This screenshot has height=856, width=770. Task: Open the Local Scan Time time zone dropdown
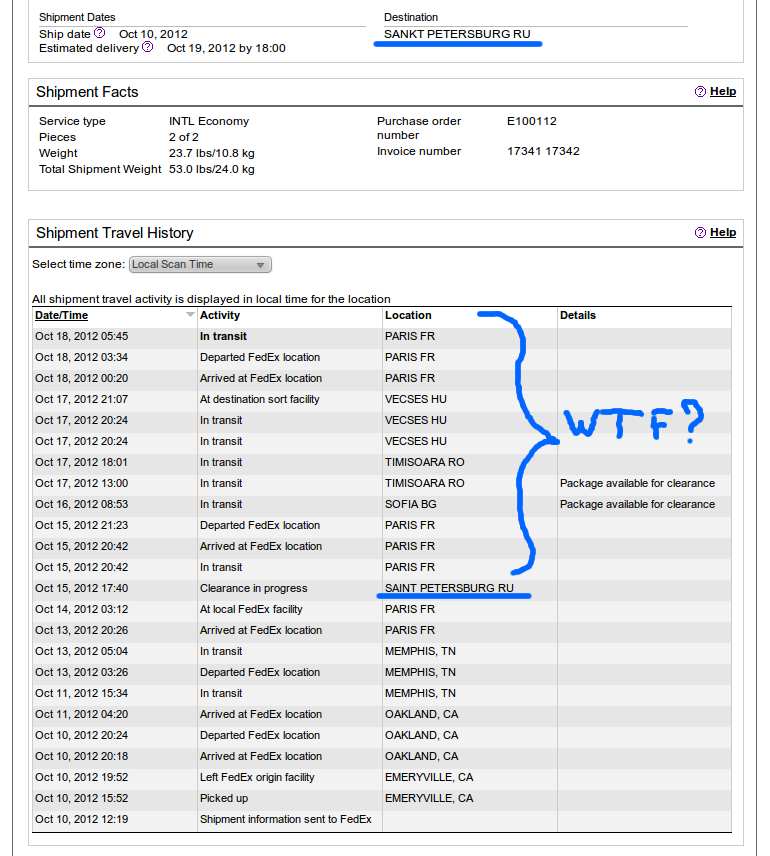[200, 264]
